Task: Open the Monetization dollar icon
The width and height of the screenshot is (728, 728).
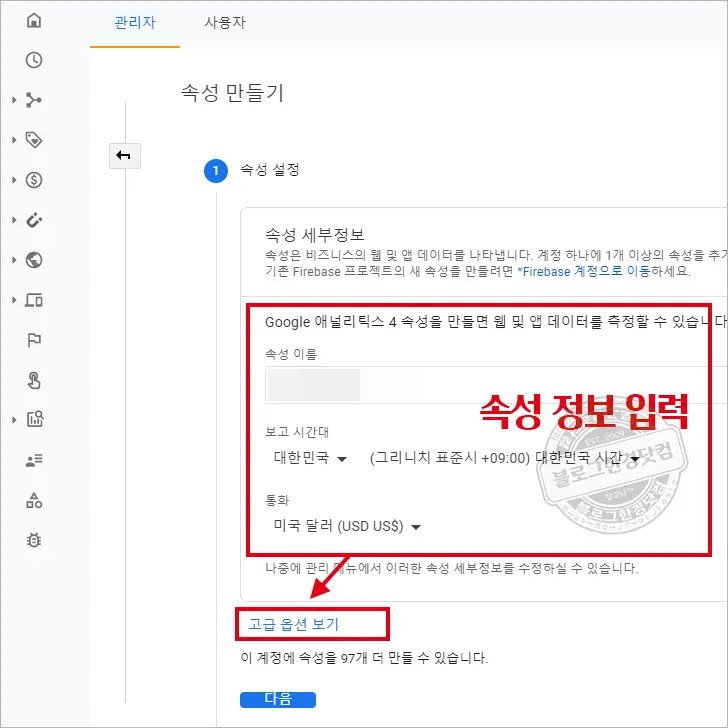Action: (x=34, y=180)
